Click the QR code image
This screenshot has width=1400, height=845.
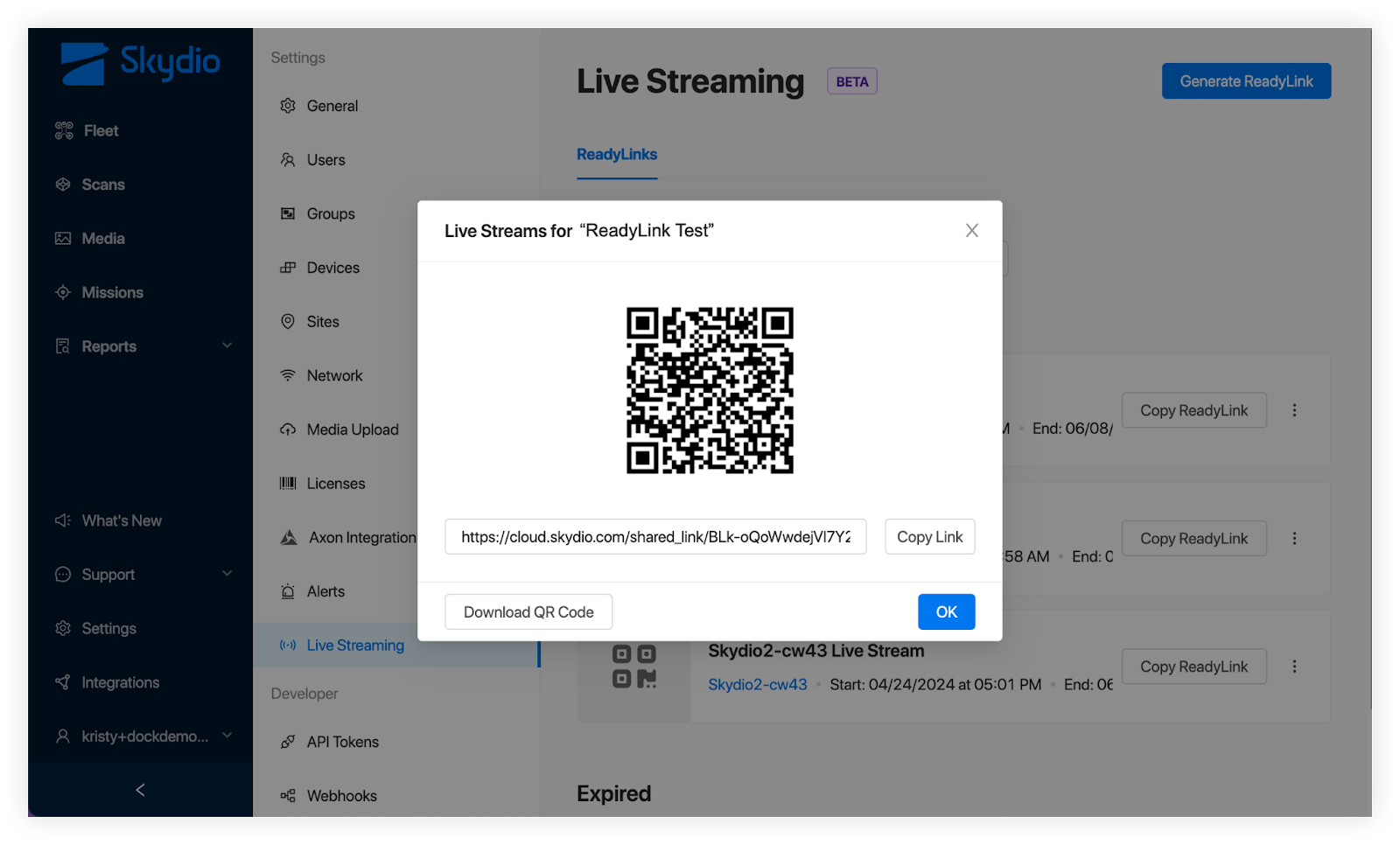[710, 390]
